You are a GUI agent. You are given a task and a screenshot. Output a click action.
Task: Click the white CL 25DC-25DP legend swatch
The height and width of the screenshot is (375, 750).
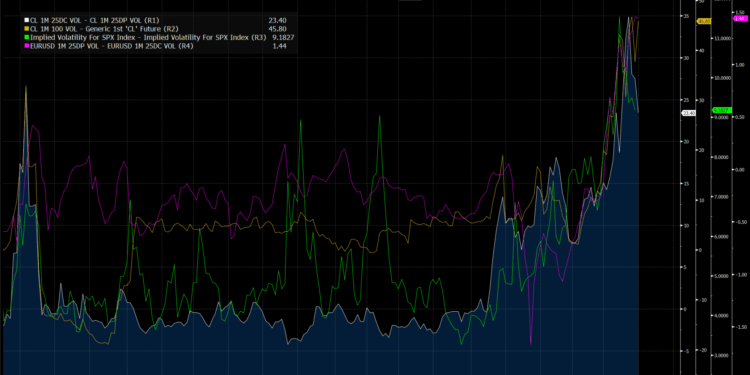[x=26, y=20]
